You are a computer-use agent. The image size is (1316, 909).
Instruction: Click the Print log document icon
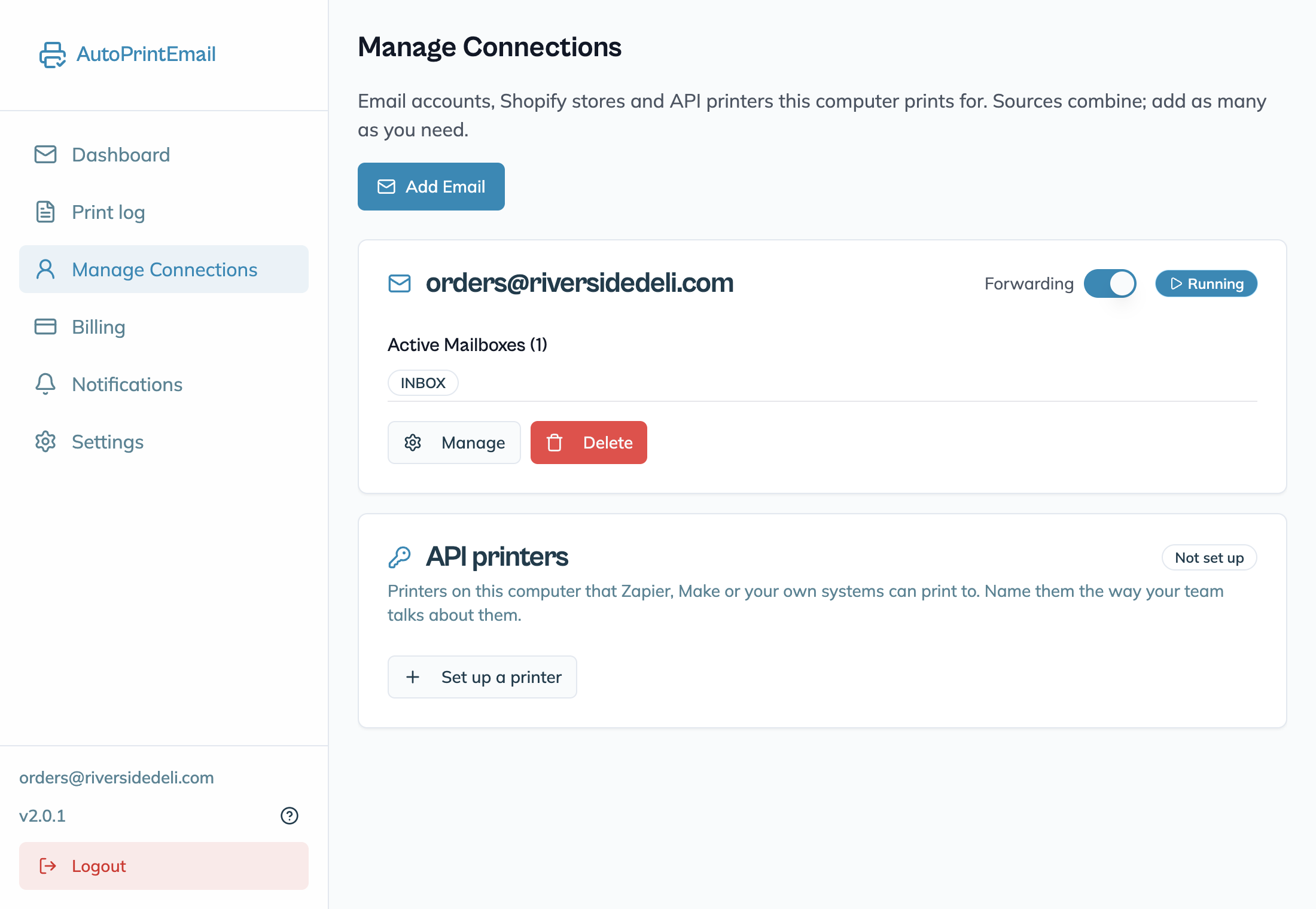click(x=45, y=212)
